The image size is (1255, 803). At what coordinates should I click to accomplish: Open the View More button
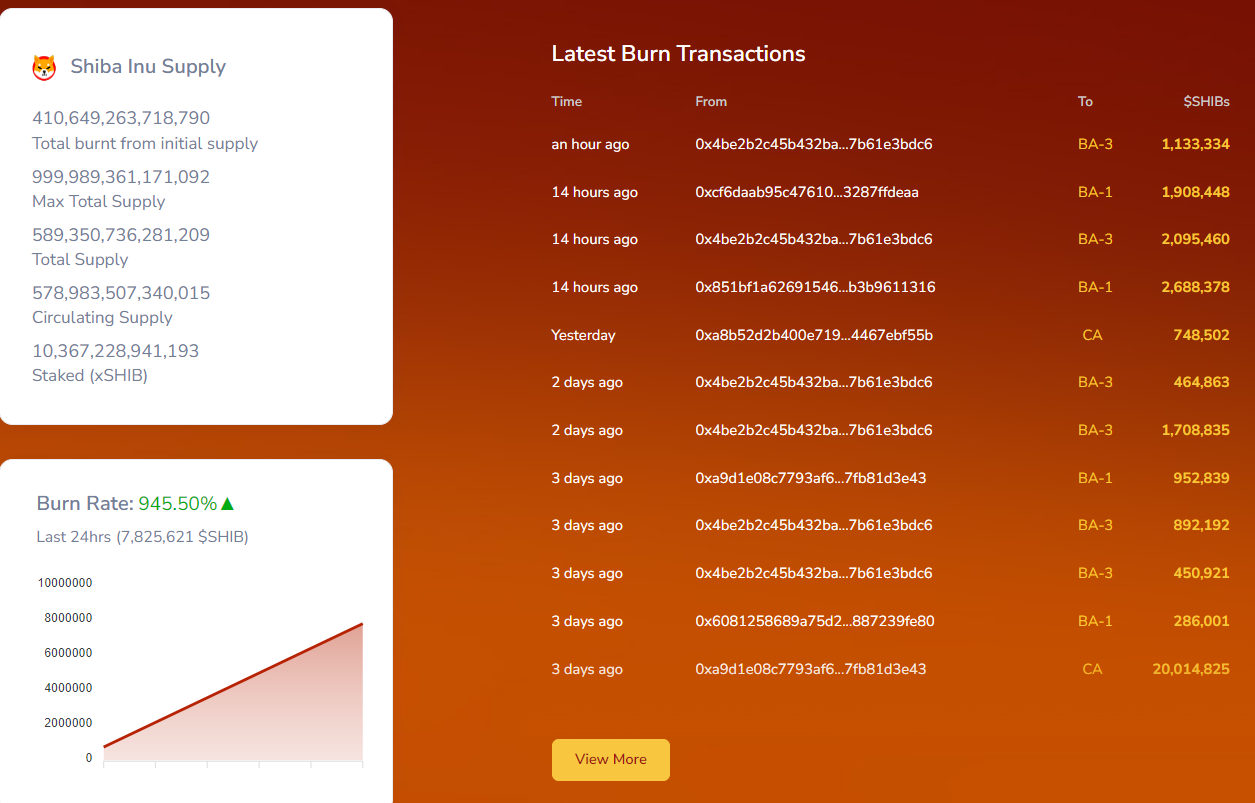coord(610,759)
